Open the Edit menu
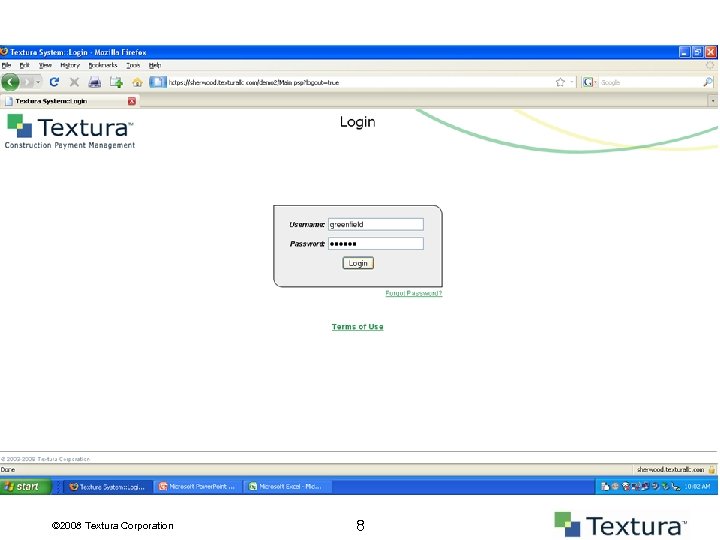The width and height of the screenshot is (720, 540). pyautogui.click(x=24, y=65)
